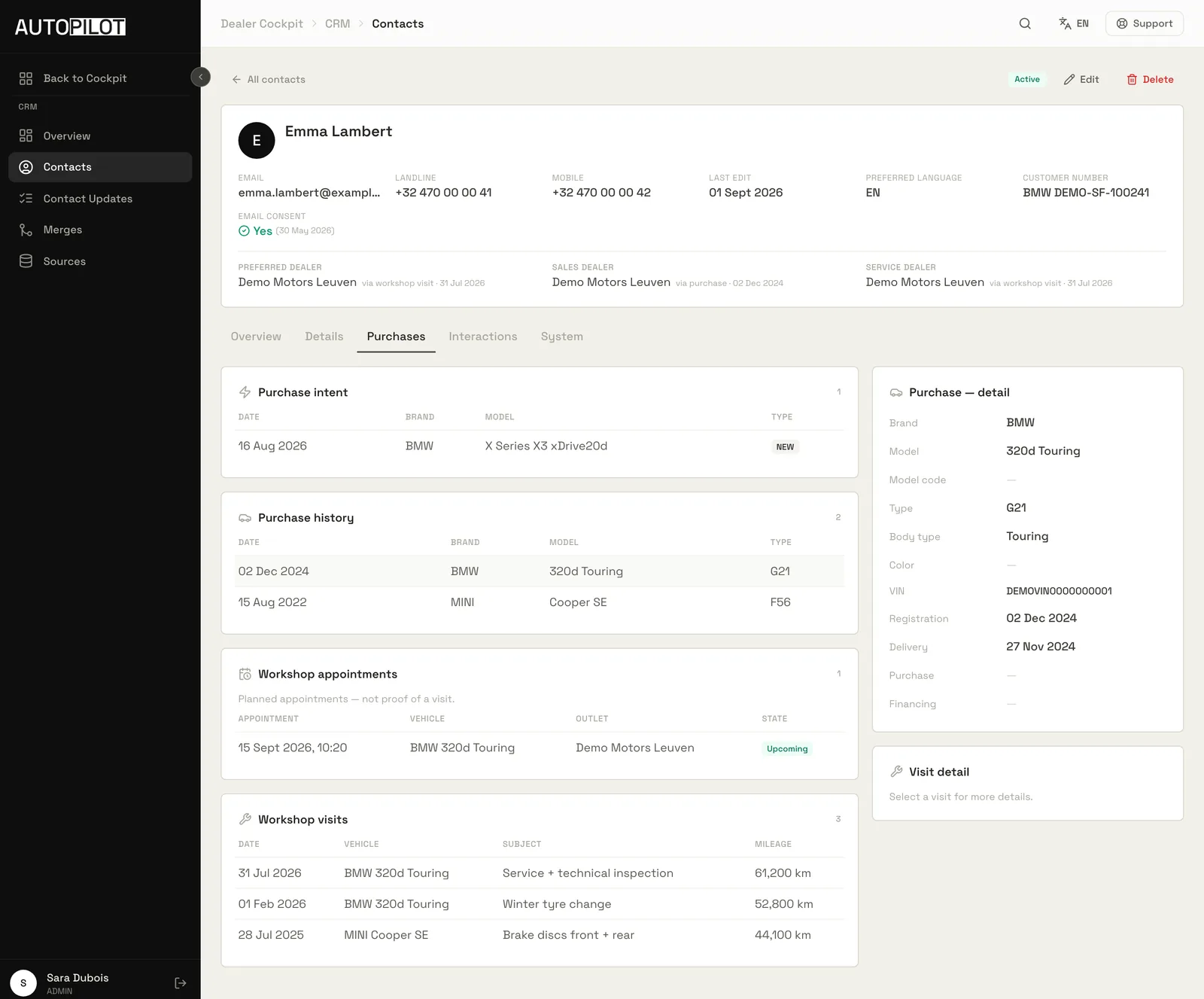Click the CRM breadcrumb

pyautogui.click(x=338, y=23)
